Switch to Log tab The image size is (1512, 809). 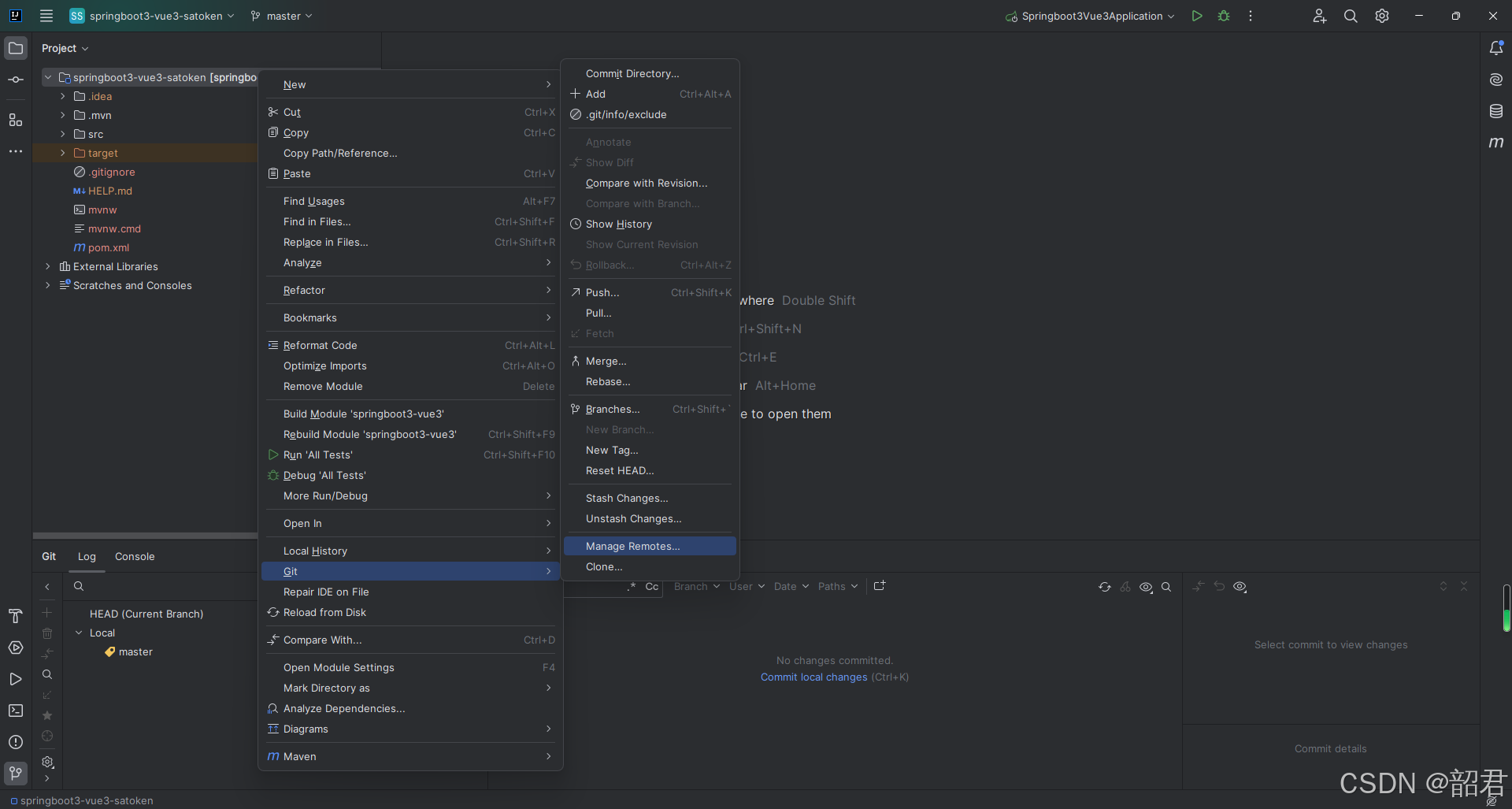87,556
